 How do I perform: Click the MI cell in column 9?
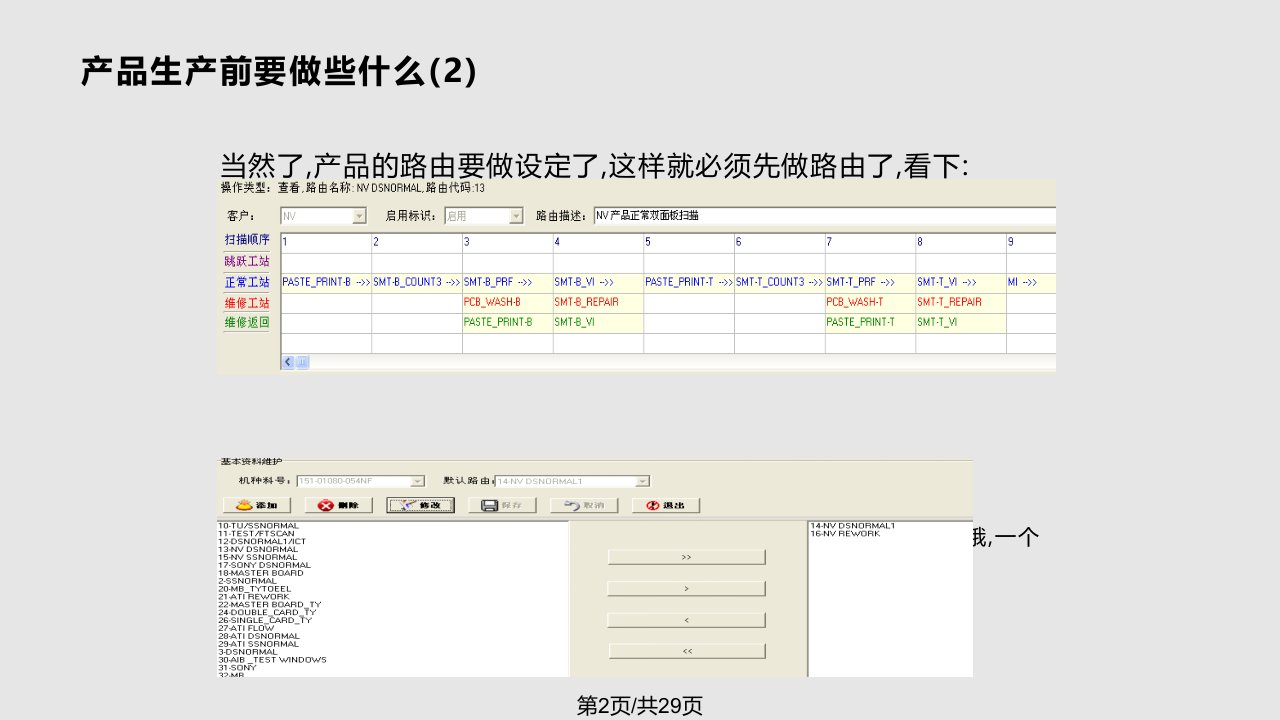[1031, 283]
